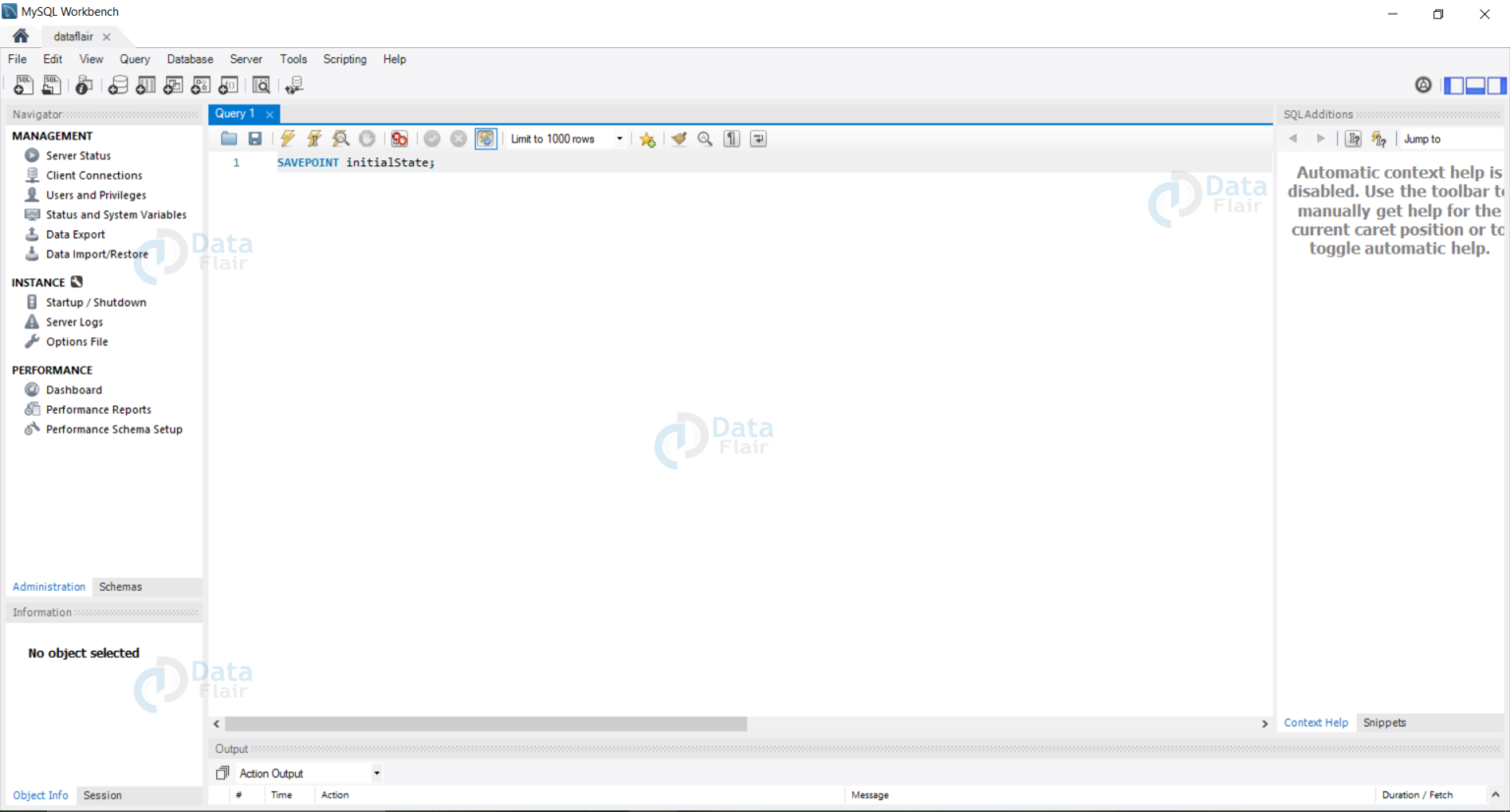Reconnect to DBMS icon

294,86
